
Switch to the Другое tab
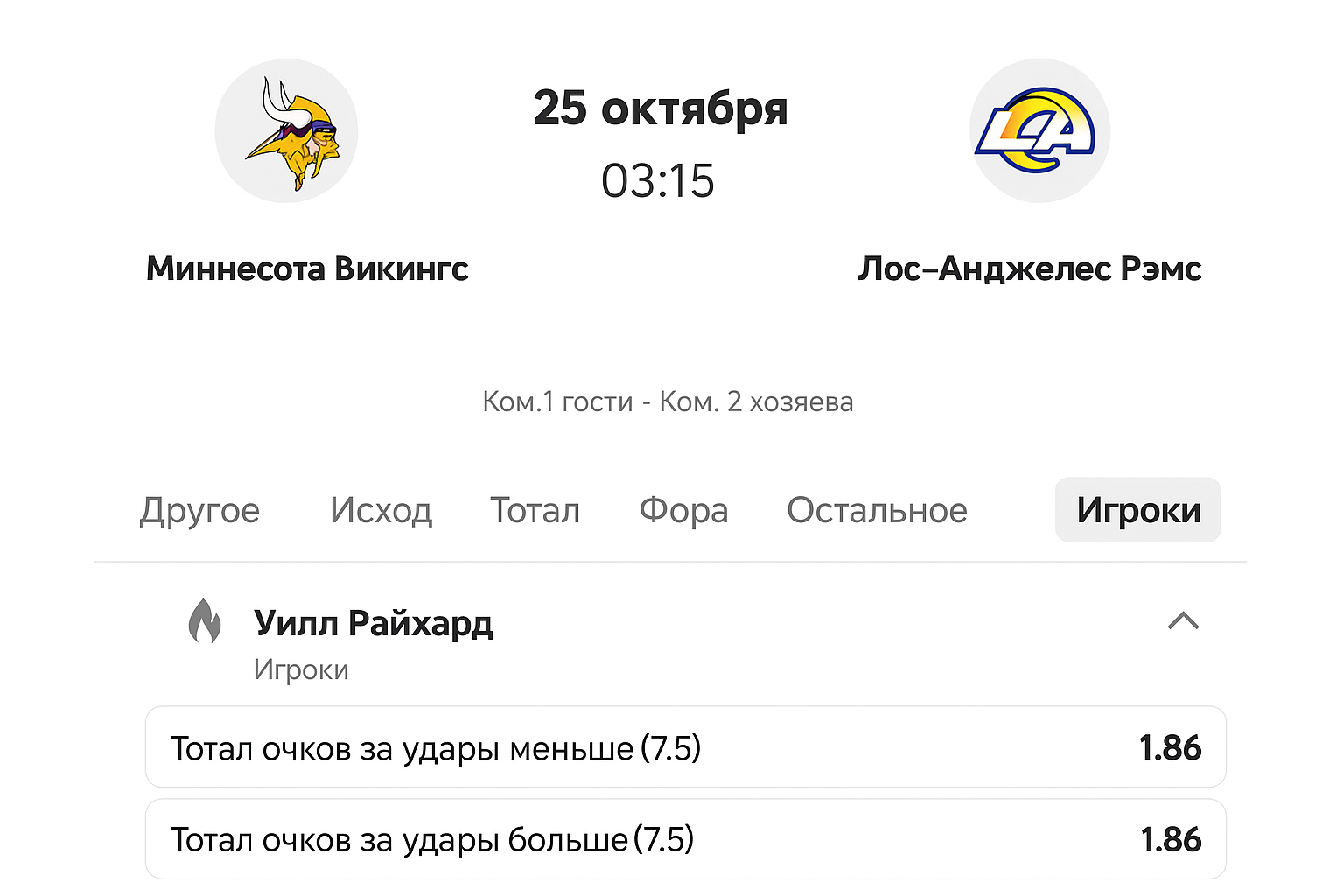tap(199, 510)
